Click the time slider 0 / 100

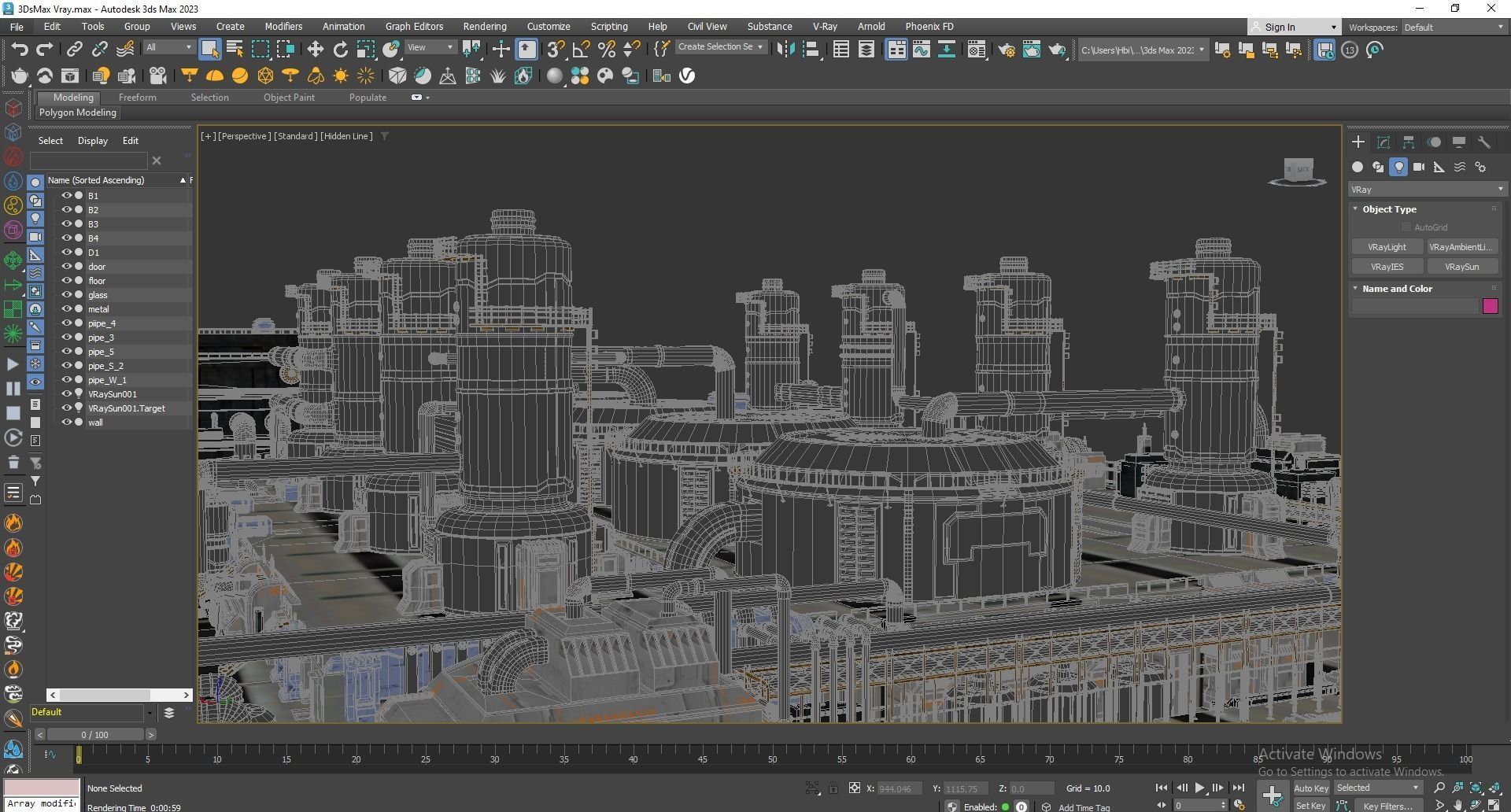coord(94,734)
